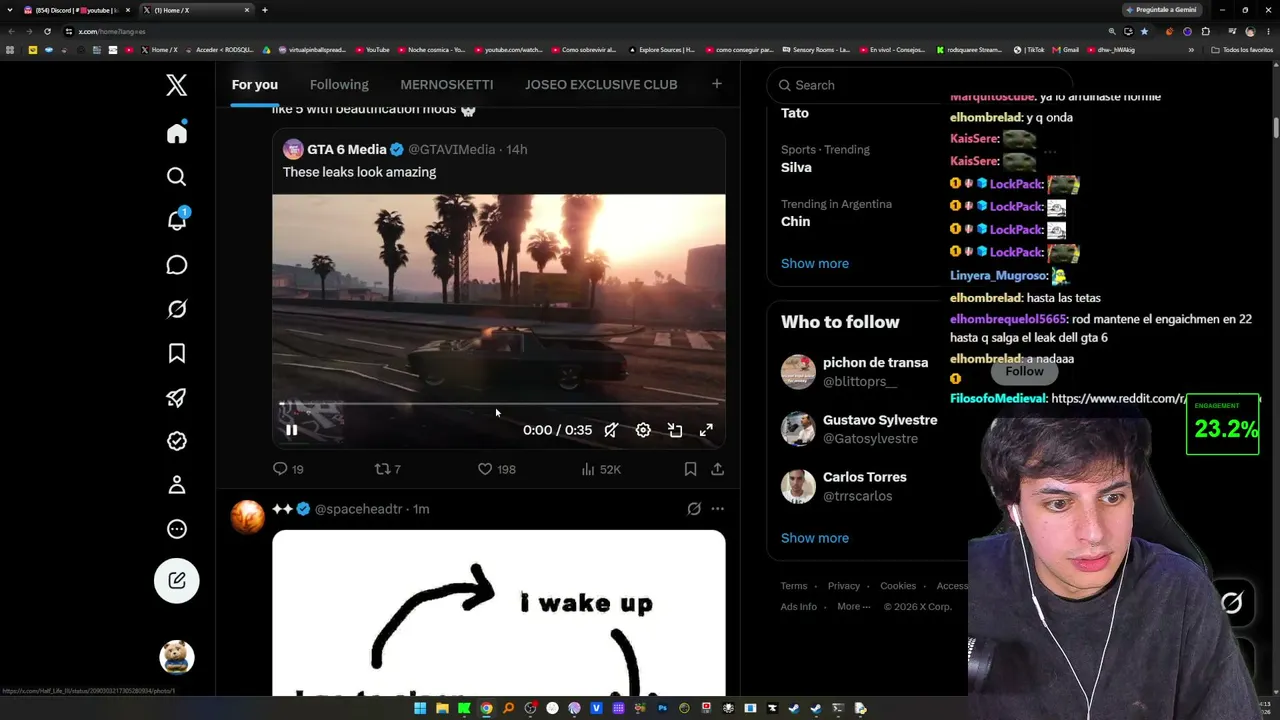
Task: Open the MERNOSKETTI timeline tab
Action: click(x=447, y=85)
